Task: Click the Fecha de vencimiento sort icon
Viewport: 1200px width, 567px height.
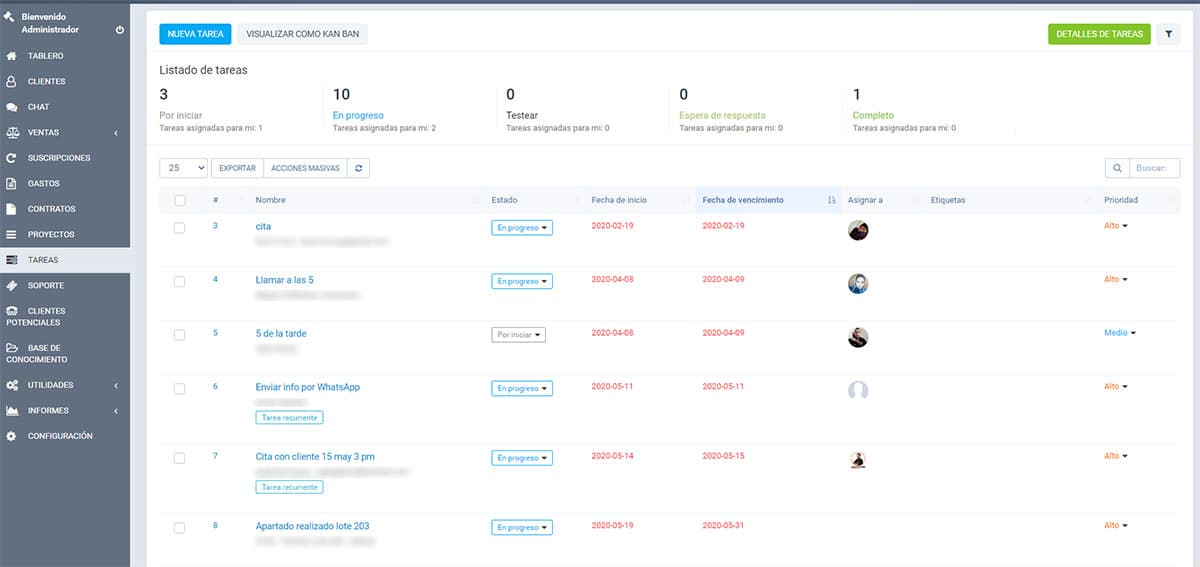Action: pyautogui.click(x=832, y=200)
